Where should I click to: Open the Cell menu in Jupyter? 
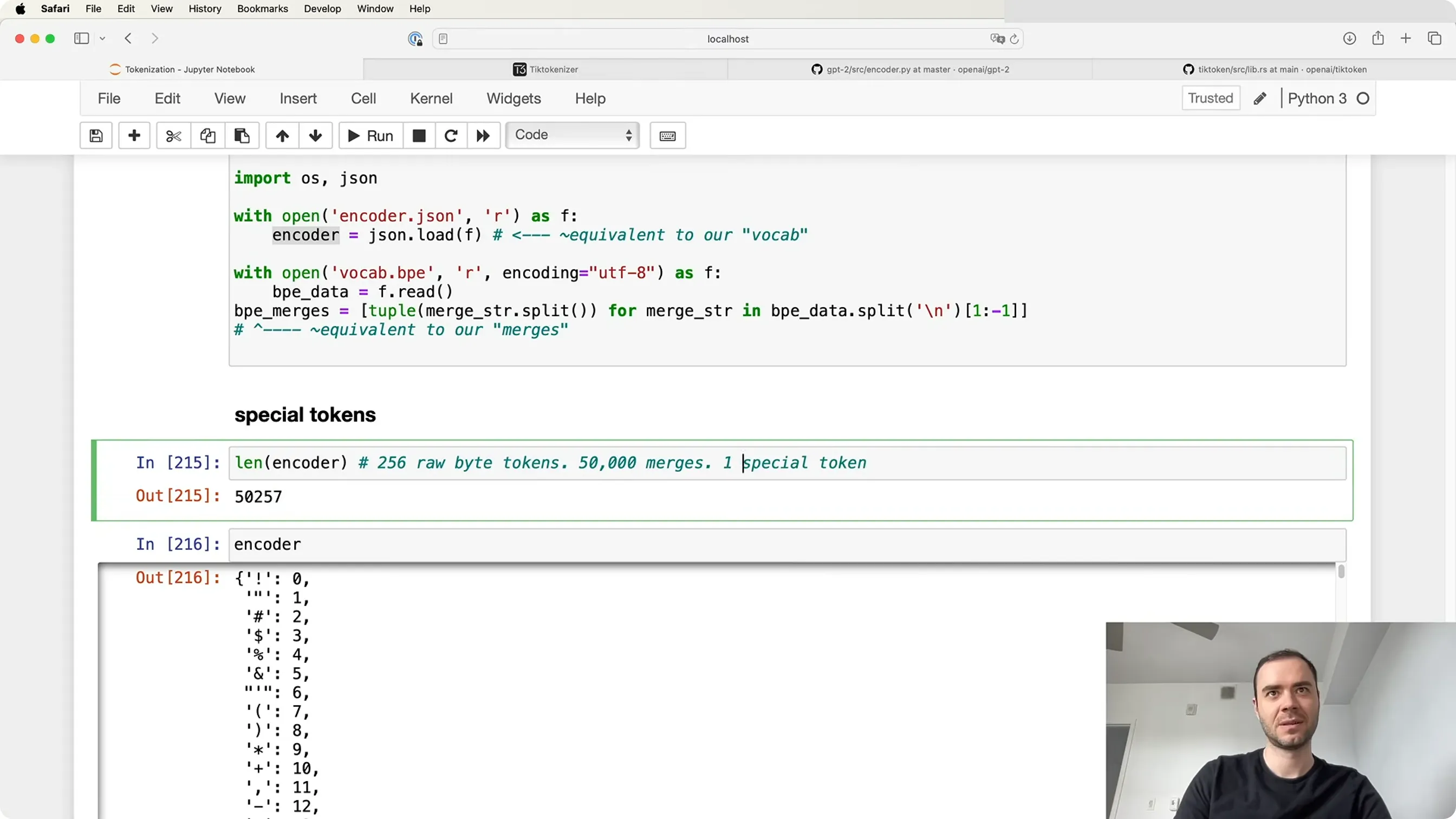363,99
